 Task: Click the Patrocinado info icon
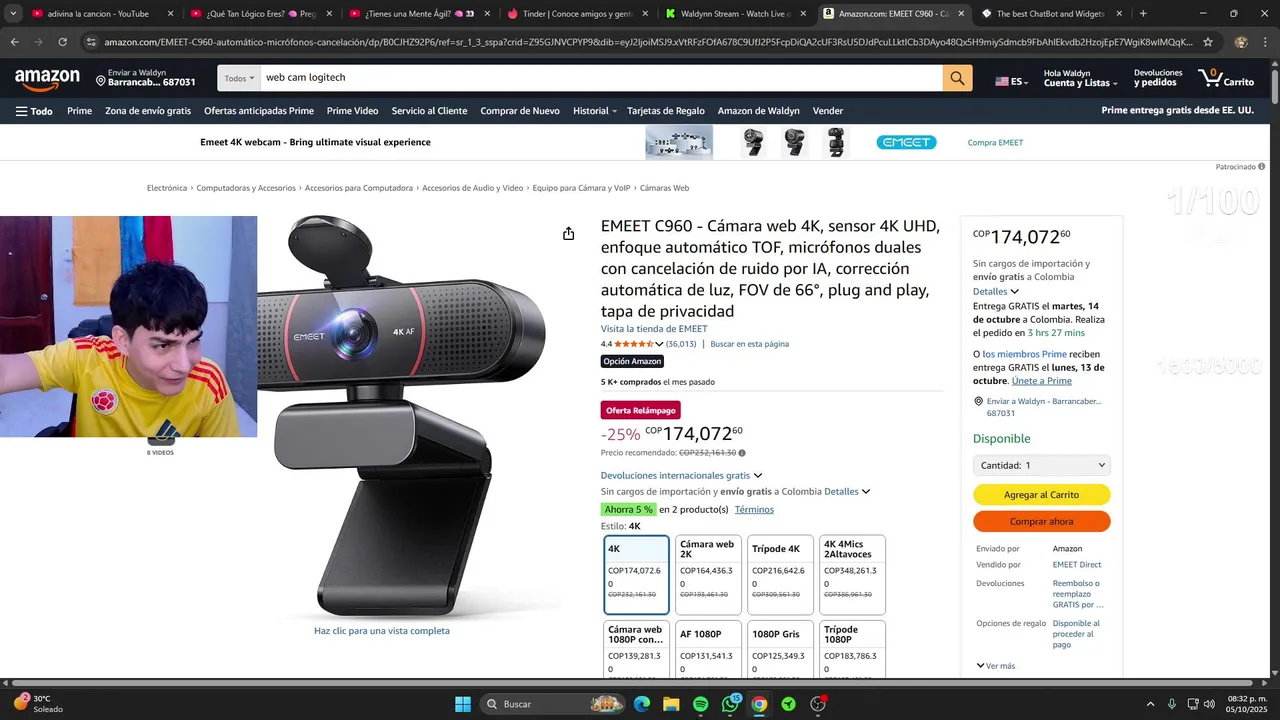tap(1262, 167)
